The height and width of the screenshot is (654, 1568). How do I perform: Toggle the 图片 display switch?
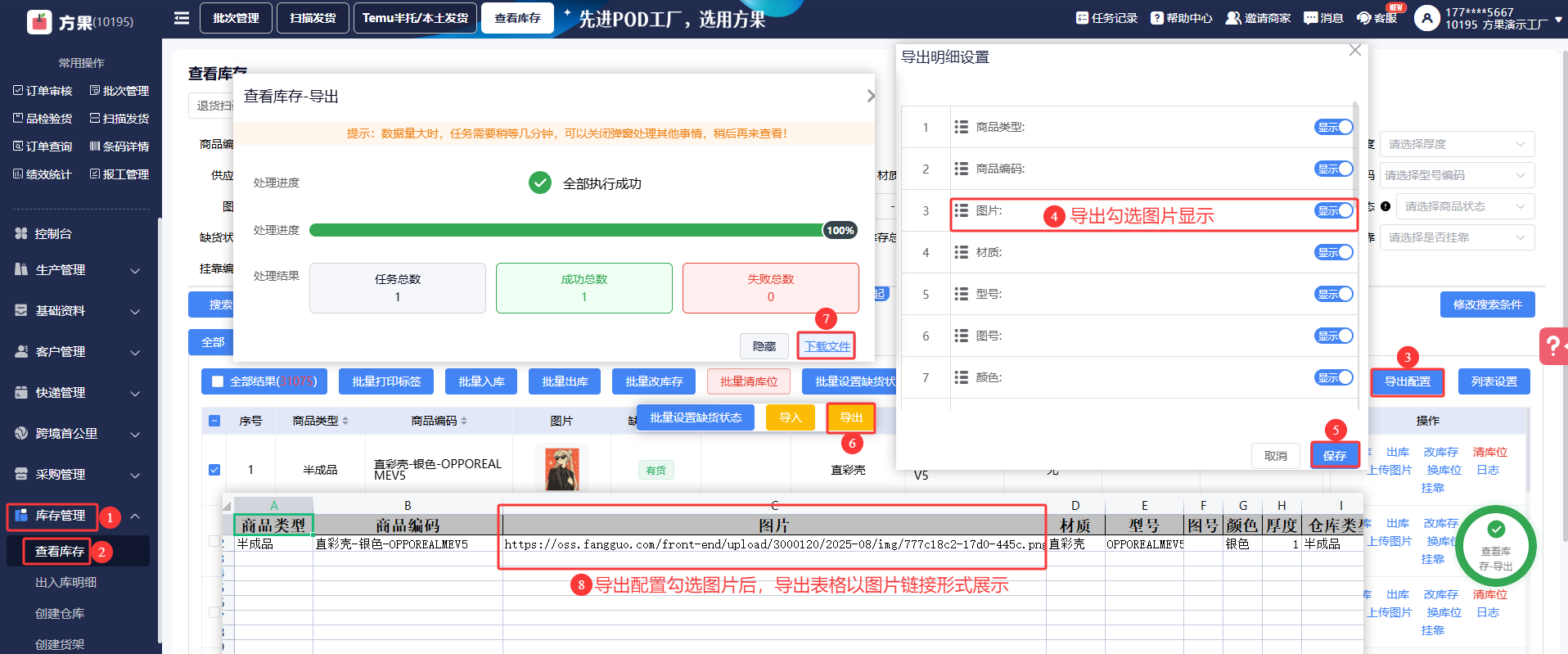pos(1333,210)
